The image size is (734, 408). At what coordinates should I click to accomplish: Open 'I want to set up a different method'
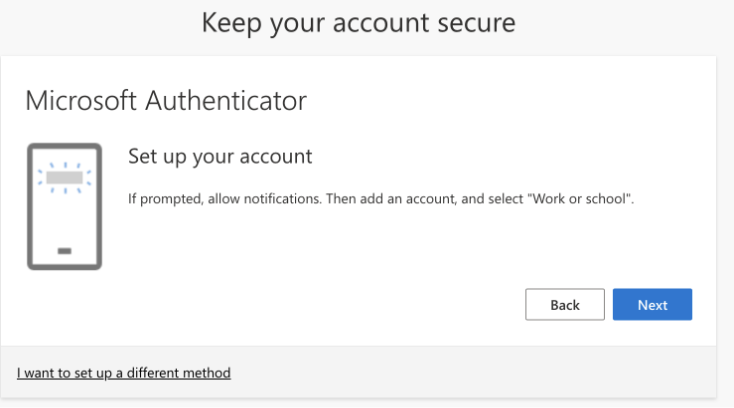pos(124,373)
